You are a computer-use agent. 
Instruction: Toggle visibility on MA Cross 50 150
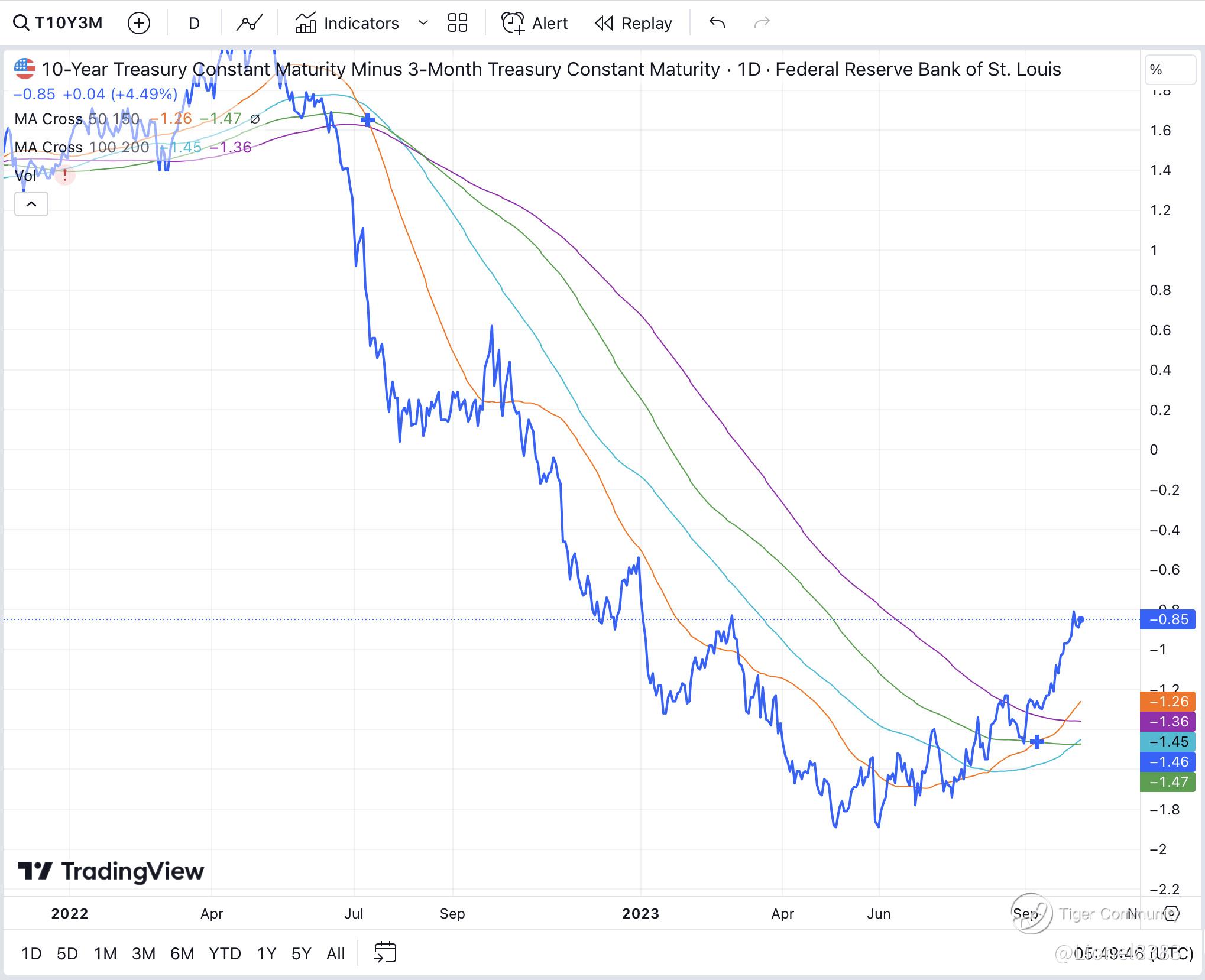(x=255, y=119)
